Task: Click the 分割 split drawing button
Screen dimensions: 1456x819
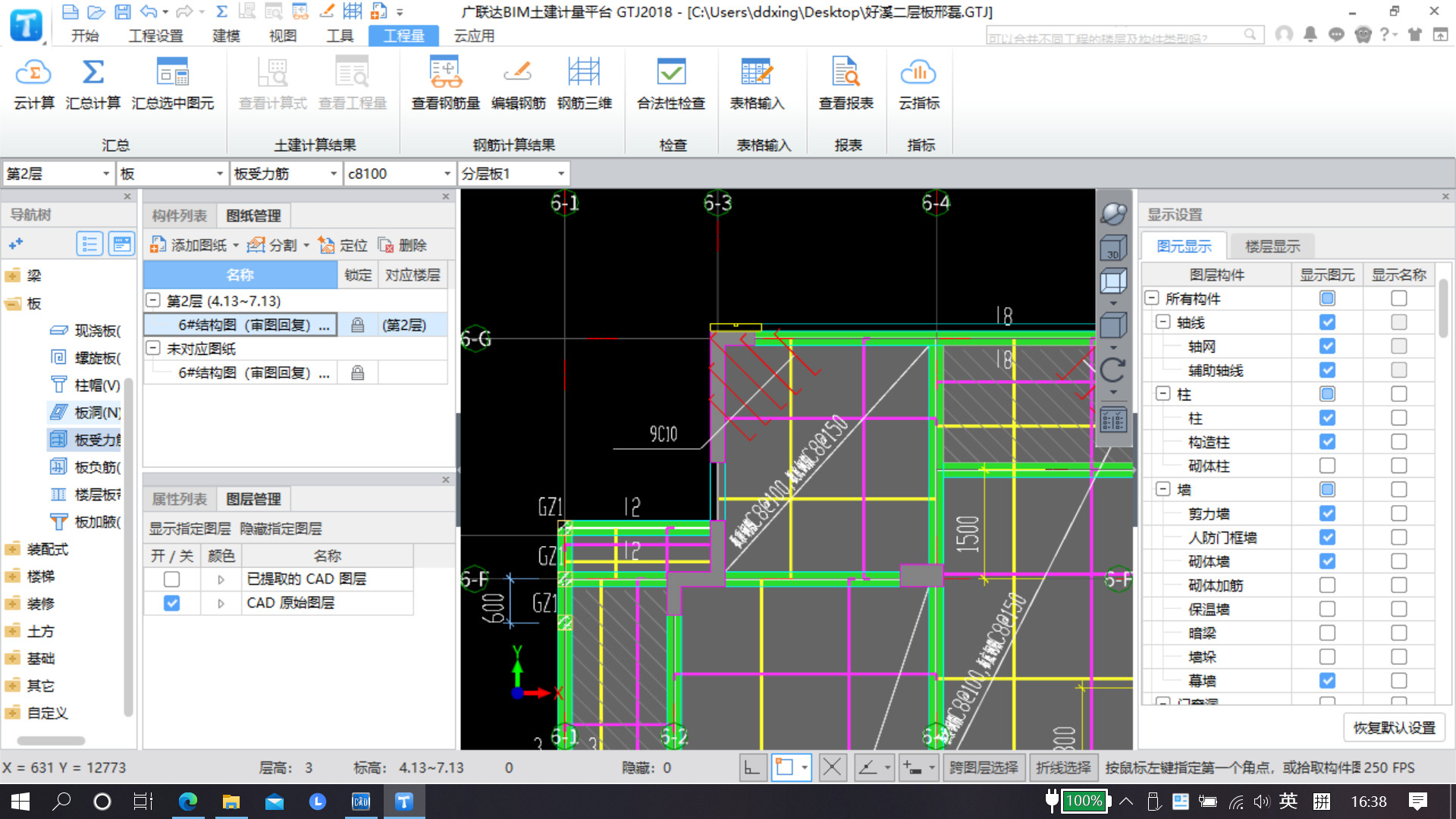Action: 278,245
